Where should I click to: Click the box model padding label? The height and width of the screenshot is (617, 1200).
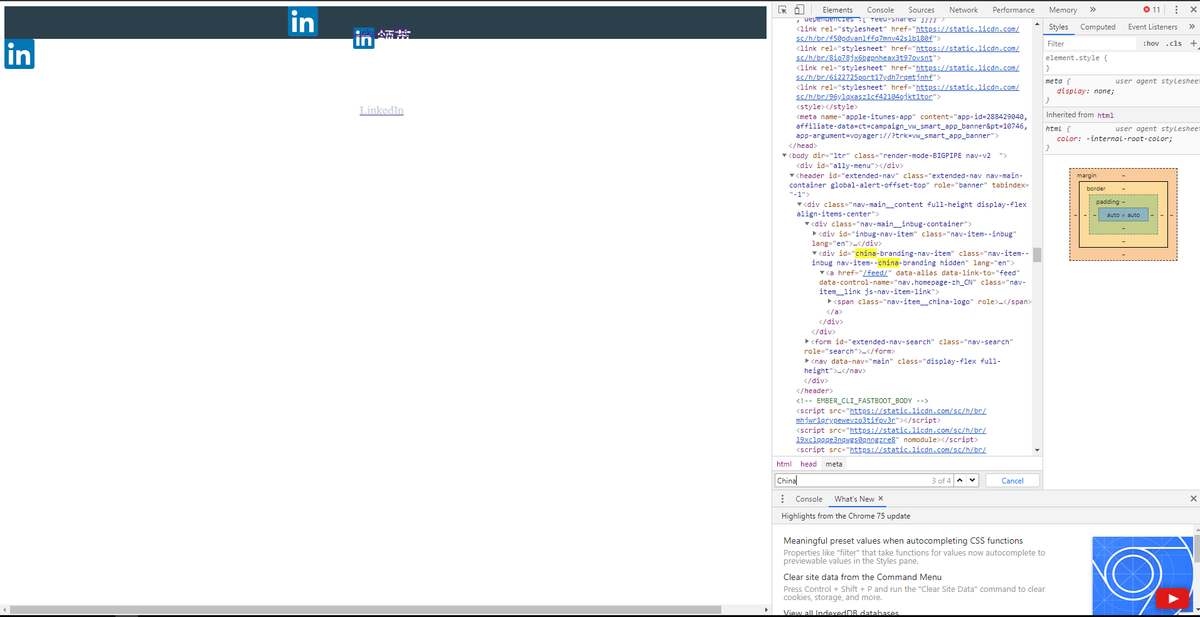pyautogui.click(x=1105, y=202)
